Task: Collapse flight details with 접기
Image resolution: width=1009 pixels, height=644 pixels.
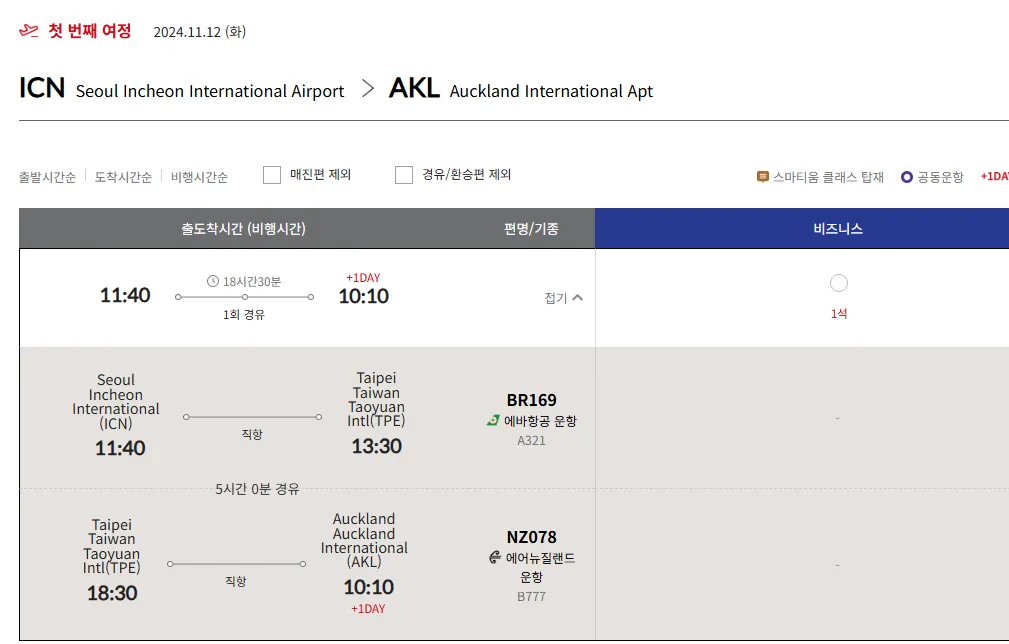Action: coord(563,298)
